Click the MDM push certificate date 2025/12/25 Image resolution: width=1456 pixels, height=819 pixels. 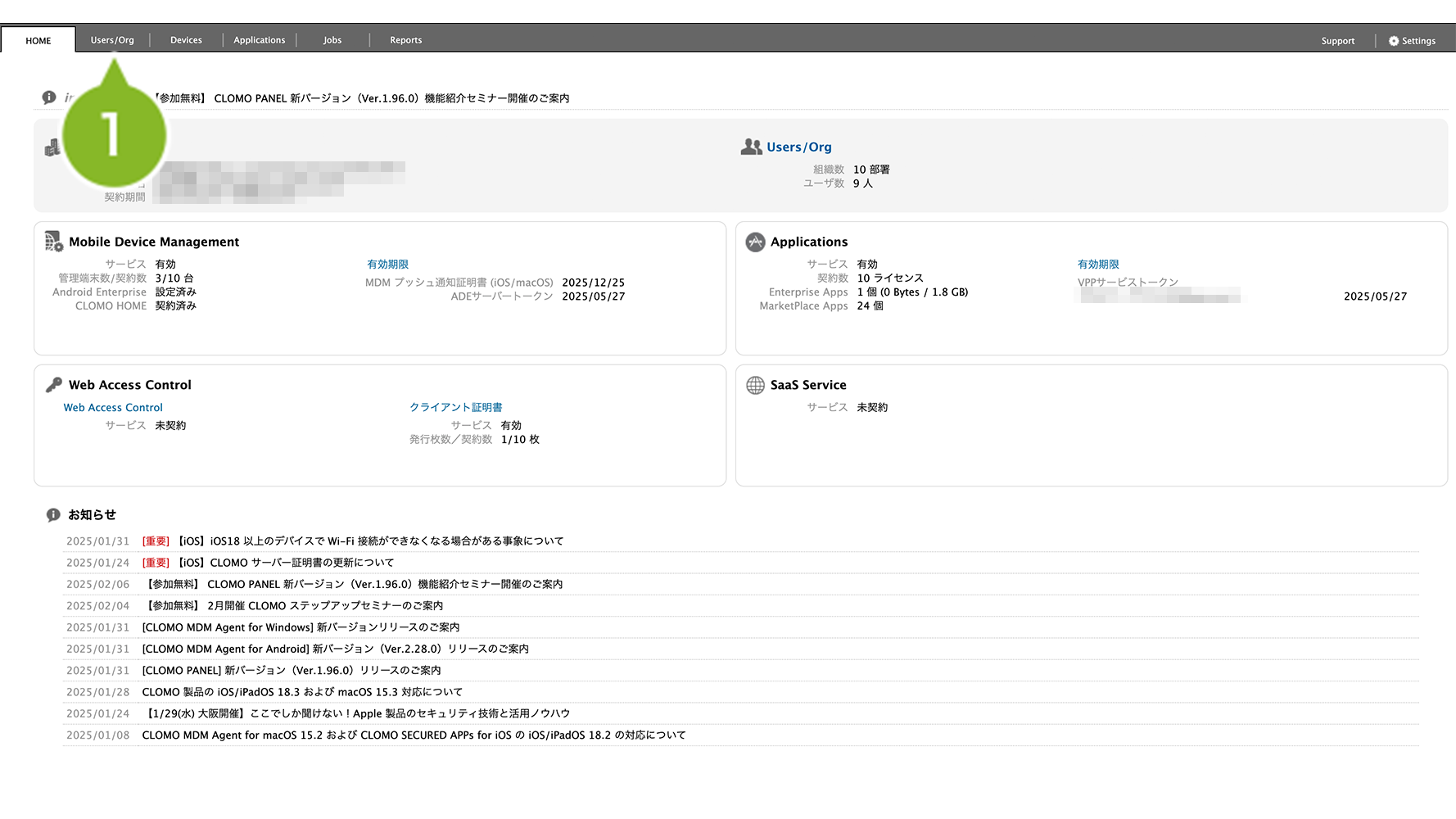point(594,283)
